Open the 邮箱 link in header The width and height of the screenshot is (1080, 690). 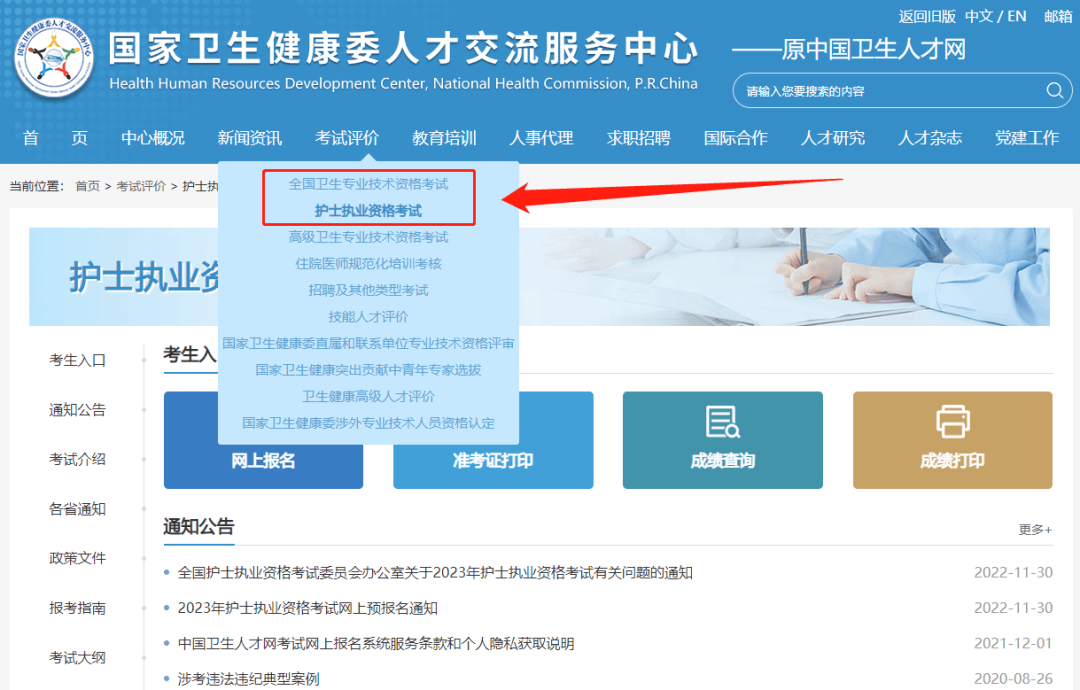click(x=1058, y=16)
